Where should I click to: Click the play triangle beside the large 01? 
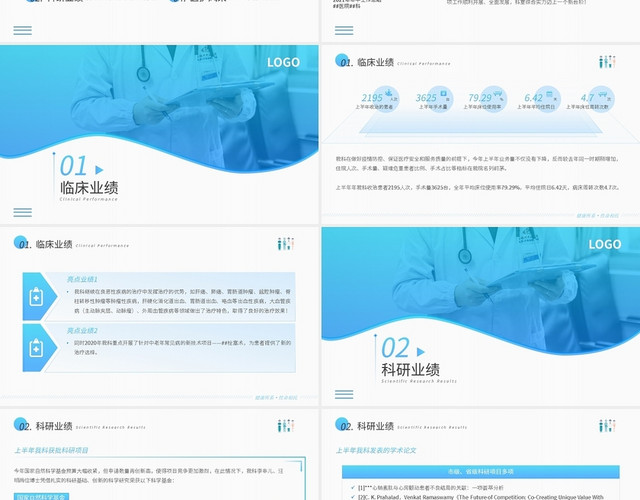[99, 169]
